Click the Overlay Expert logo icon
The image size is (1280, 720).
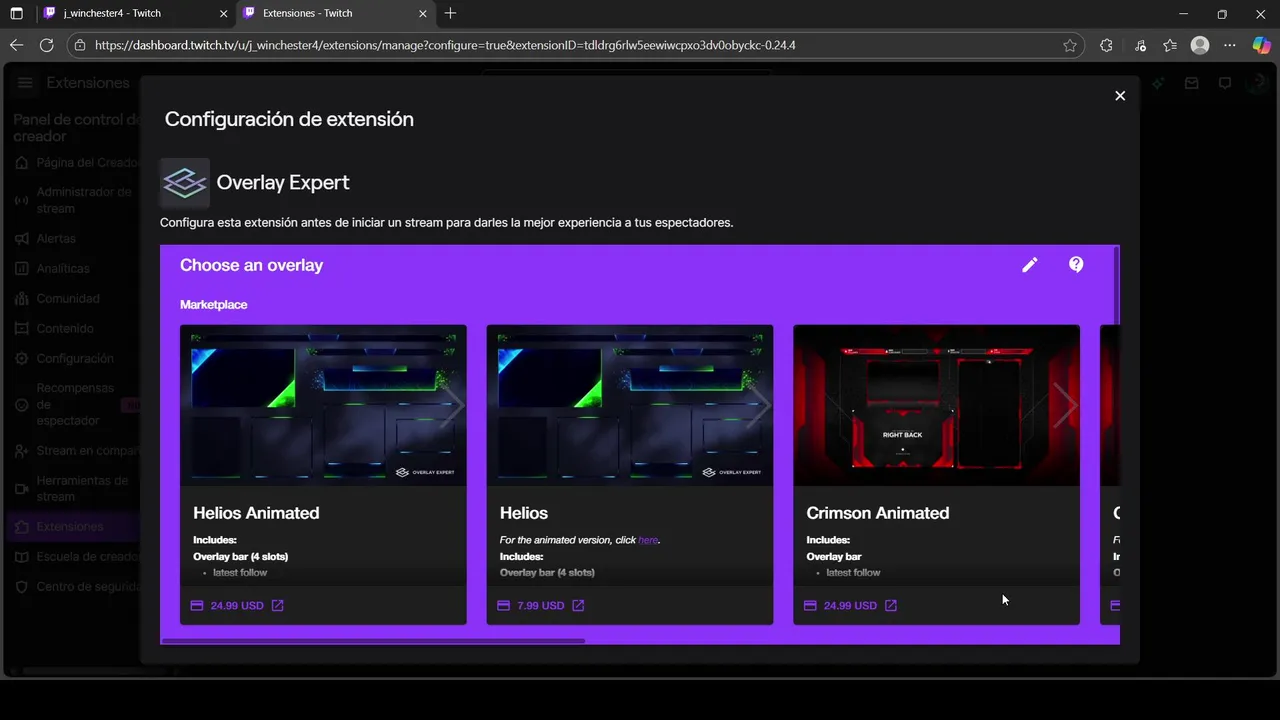[x=184, y=183]
